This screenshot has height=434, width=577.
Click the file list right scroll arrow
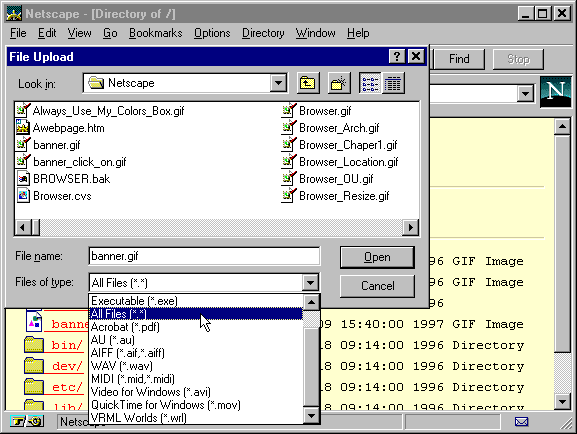click(411, 227)
